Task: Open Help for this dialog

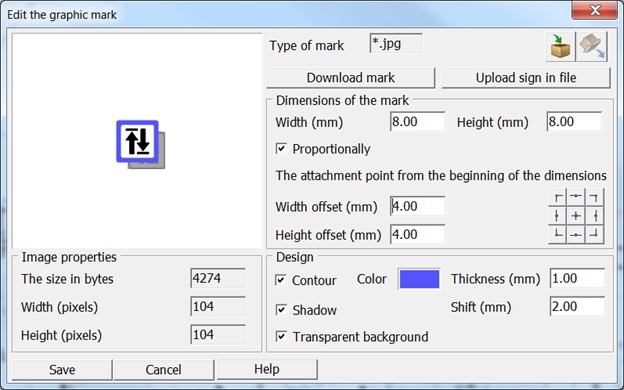Action: 267,369
